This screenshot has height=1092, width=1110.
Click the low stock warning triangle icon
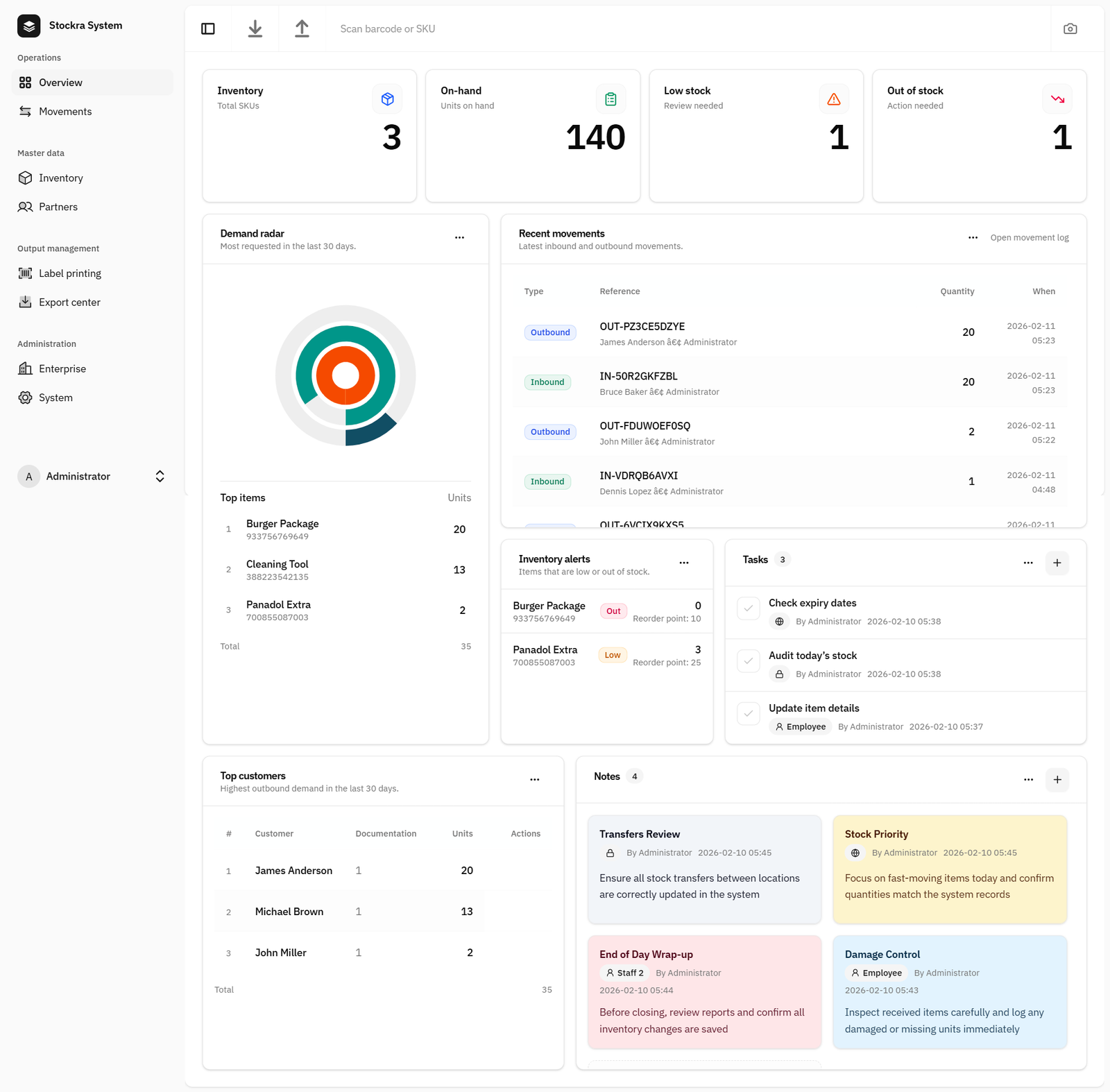[x=833, y=99]
